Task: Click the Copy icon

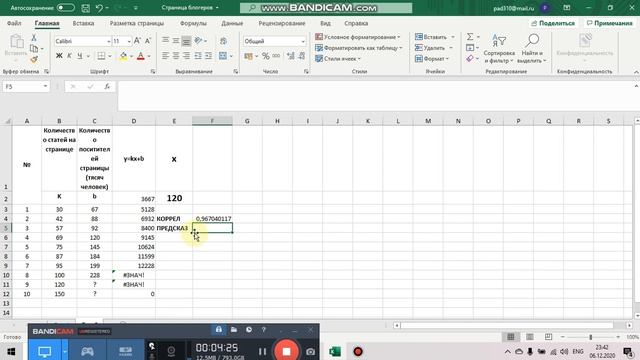Action: [34, 49]
